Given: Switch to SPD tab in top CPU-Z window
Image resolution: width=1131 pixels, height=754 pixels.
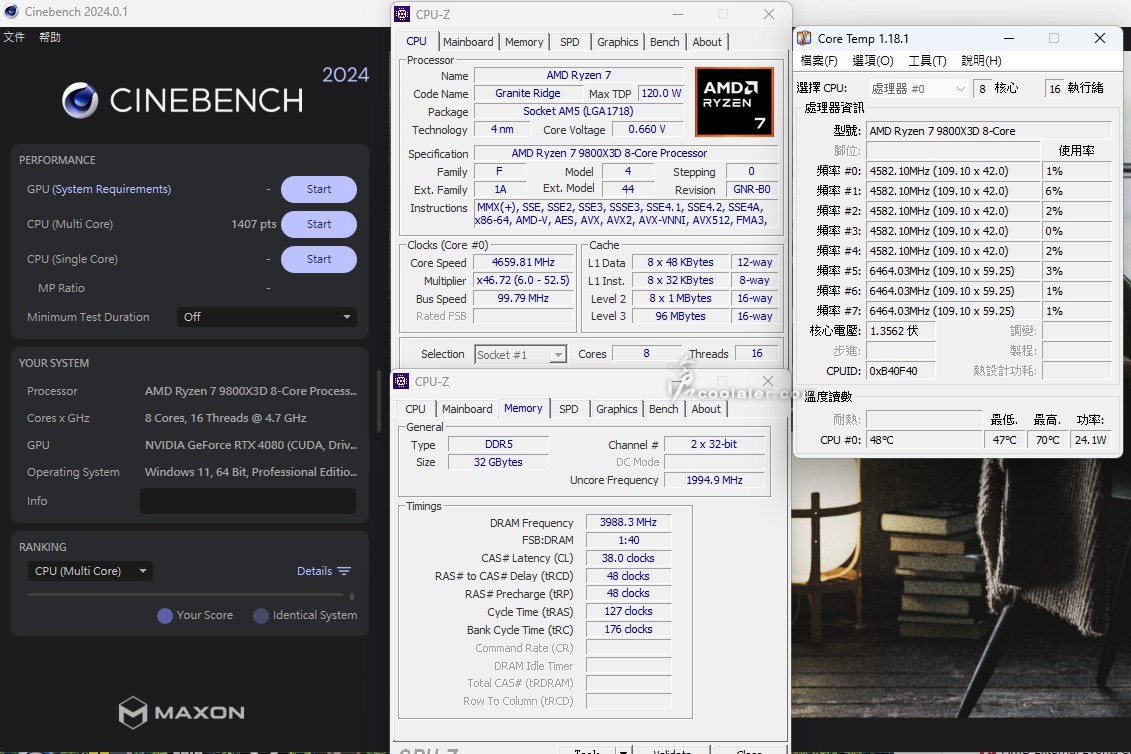Looking at the screenshot, I should pyautogui.click(x=570, y=42).
